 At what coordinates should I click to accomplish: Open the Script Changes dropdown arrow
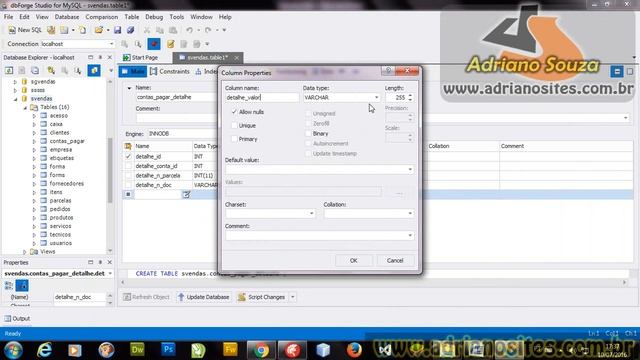click(293, 297)
